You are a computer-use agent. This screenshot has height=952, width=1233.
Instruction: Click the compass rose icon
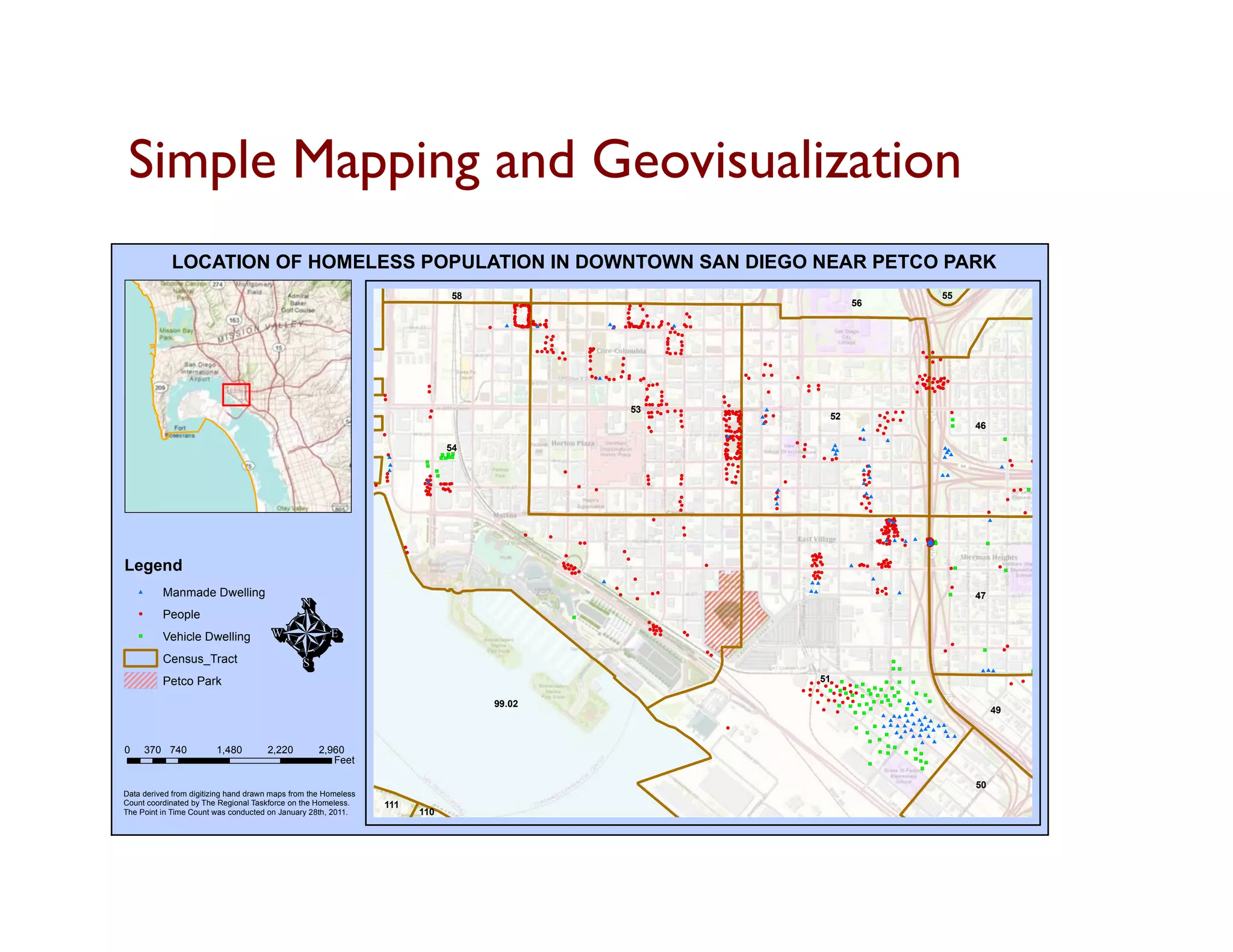(308, 635)
